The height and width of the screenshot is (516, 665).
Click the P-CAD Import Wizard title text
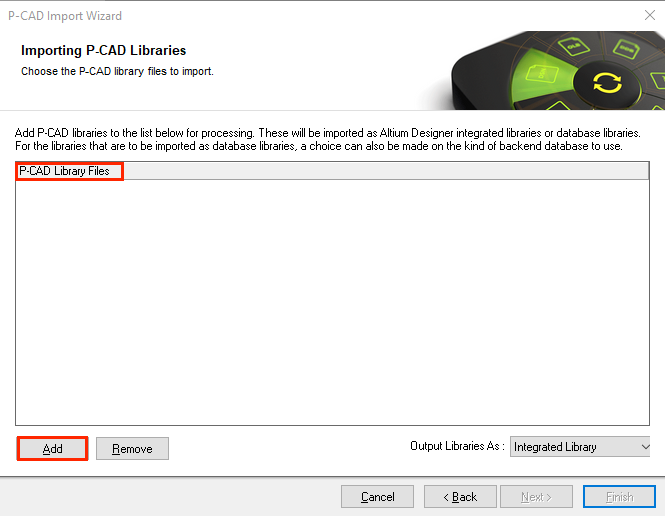(x=65, y=16)
